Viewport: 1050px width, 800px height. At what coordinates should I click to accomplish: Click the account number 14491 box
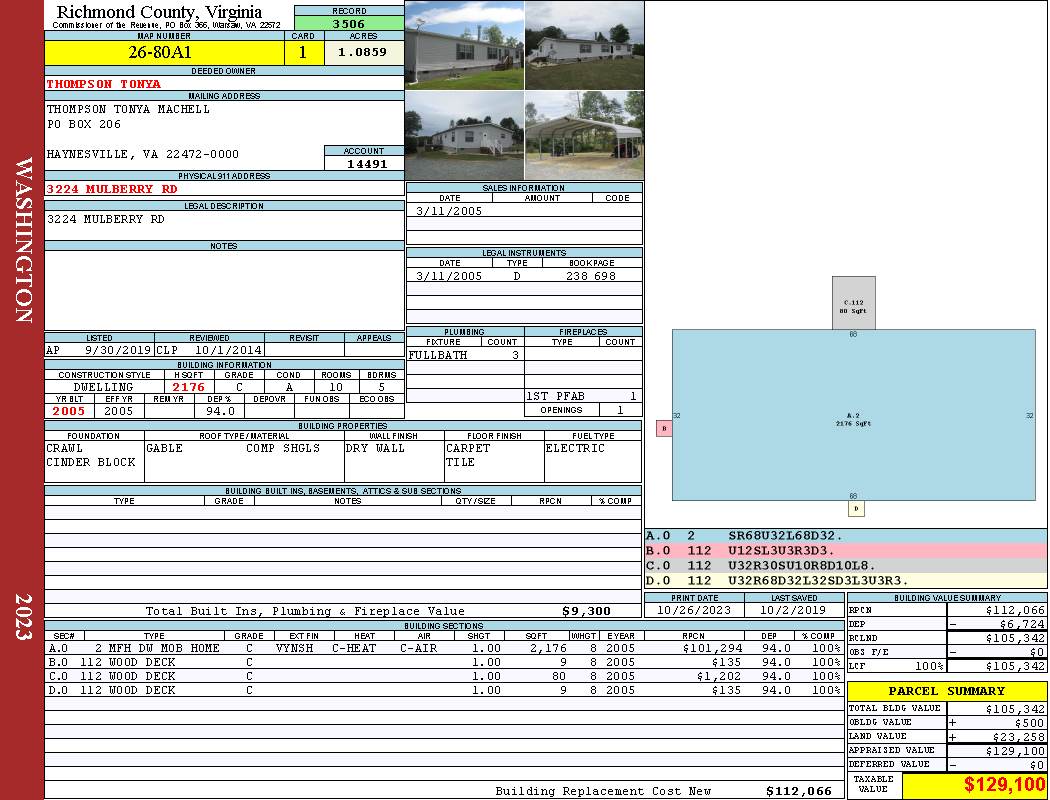point(365,164)
